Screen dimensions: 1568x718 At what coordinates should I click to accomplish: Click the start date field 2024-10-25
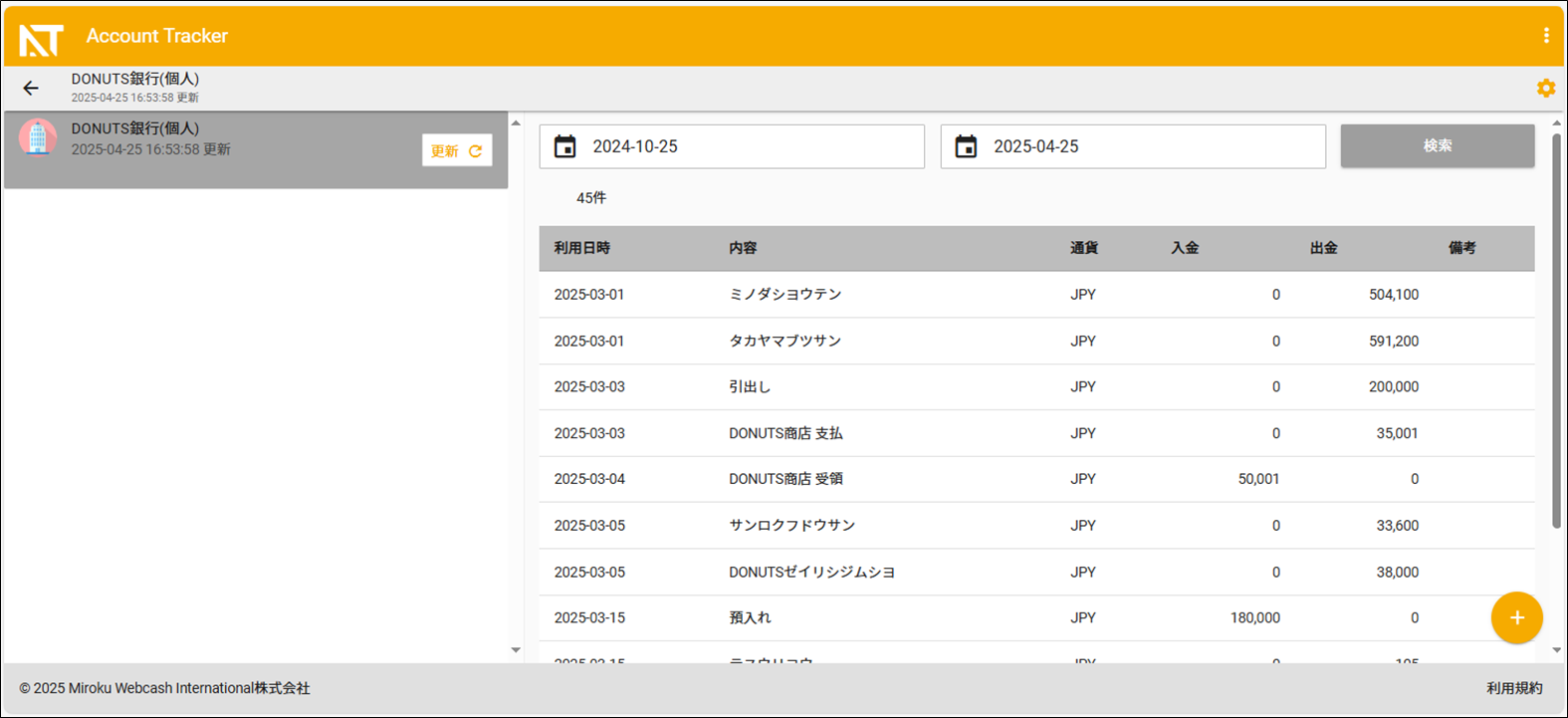(x=732, y=146)
